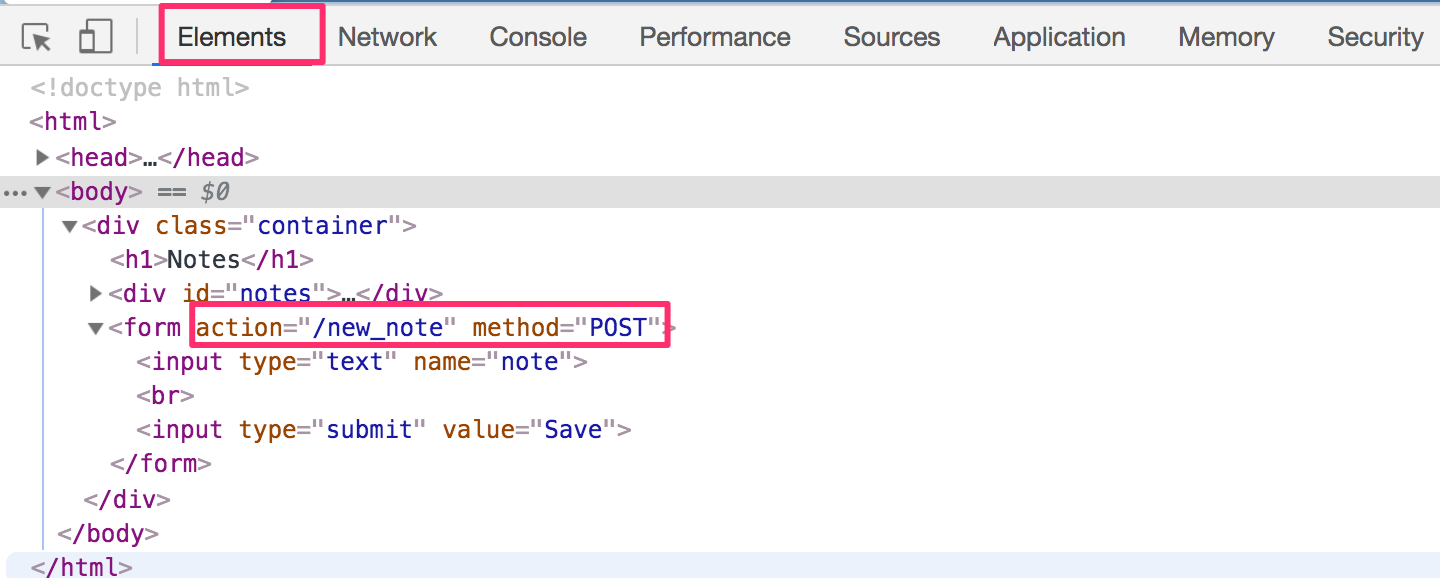Collapse the div container node
Image resolution: width=1440 pixels, height=578 pixels.
69,226
